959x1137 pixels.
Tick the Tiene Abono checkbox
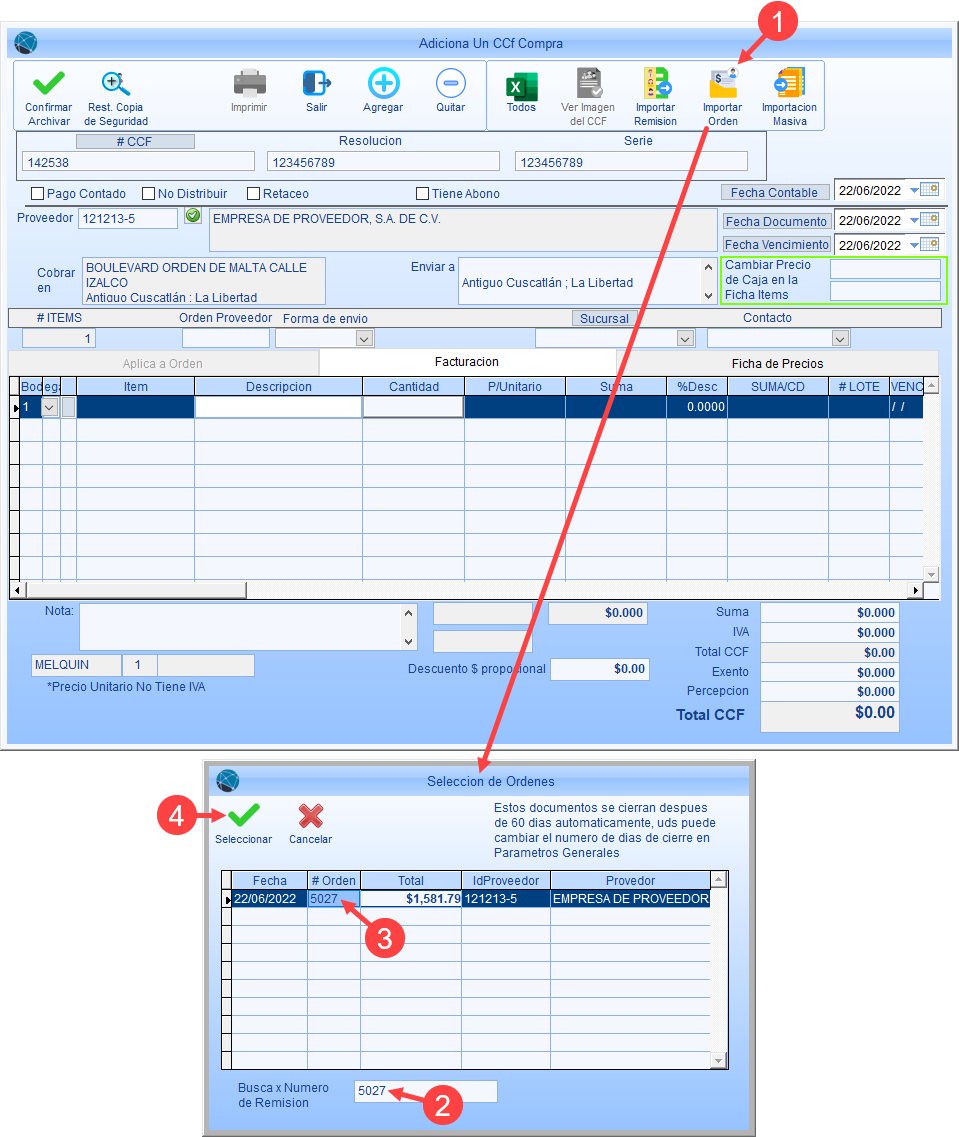point(423,194)
